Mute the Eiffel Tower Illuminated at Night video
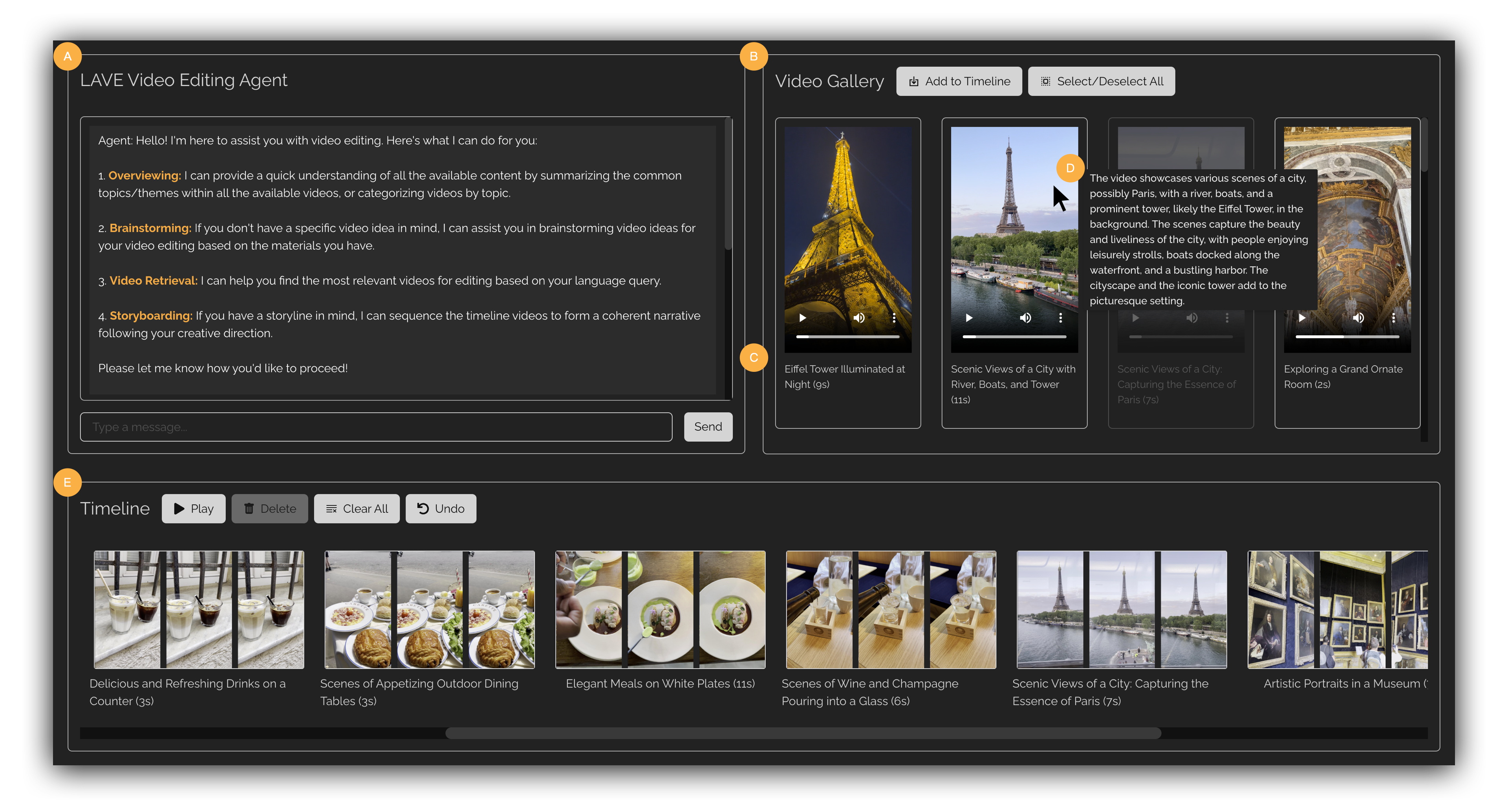The height and width of the screenshot is (812, 1508). tap(859, 318)
